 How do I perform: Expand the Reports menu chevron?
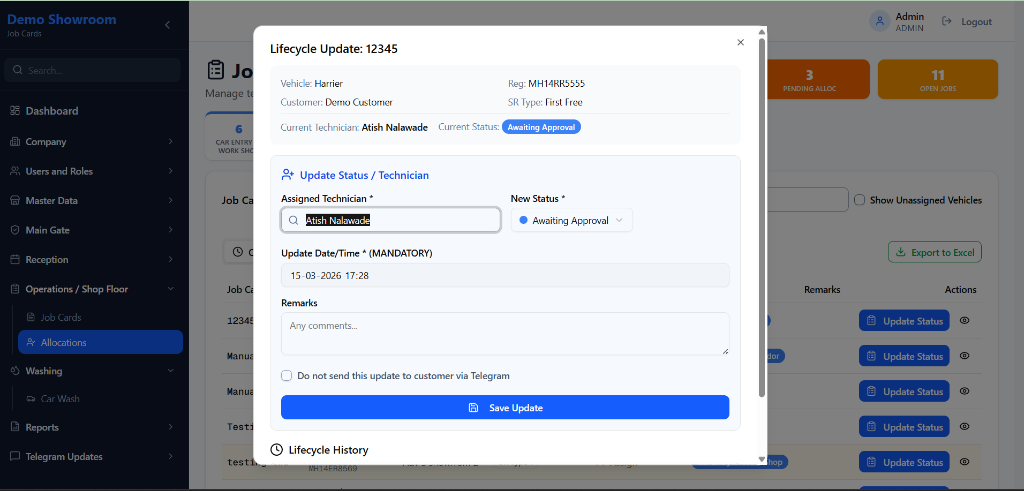(x=171, y=427)
